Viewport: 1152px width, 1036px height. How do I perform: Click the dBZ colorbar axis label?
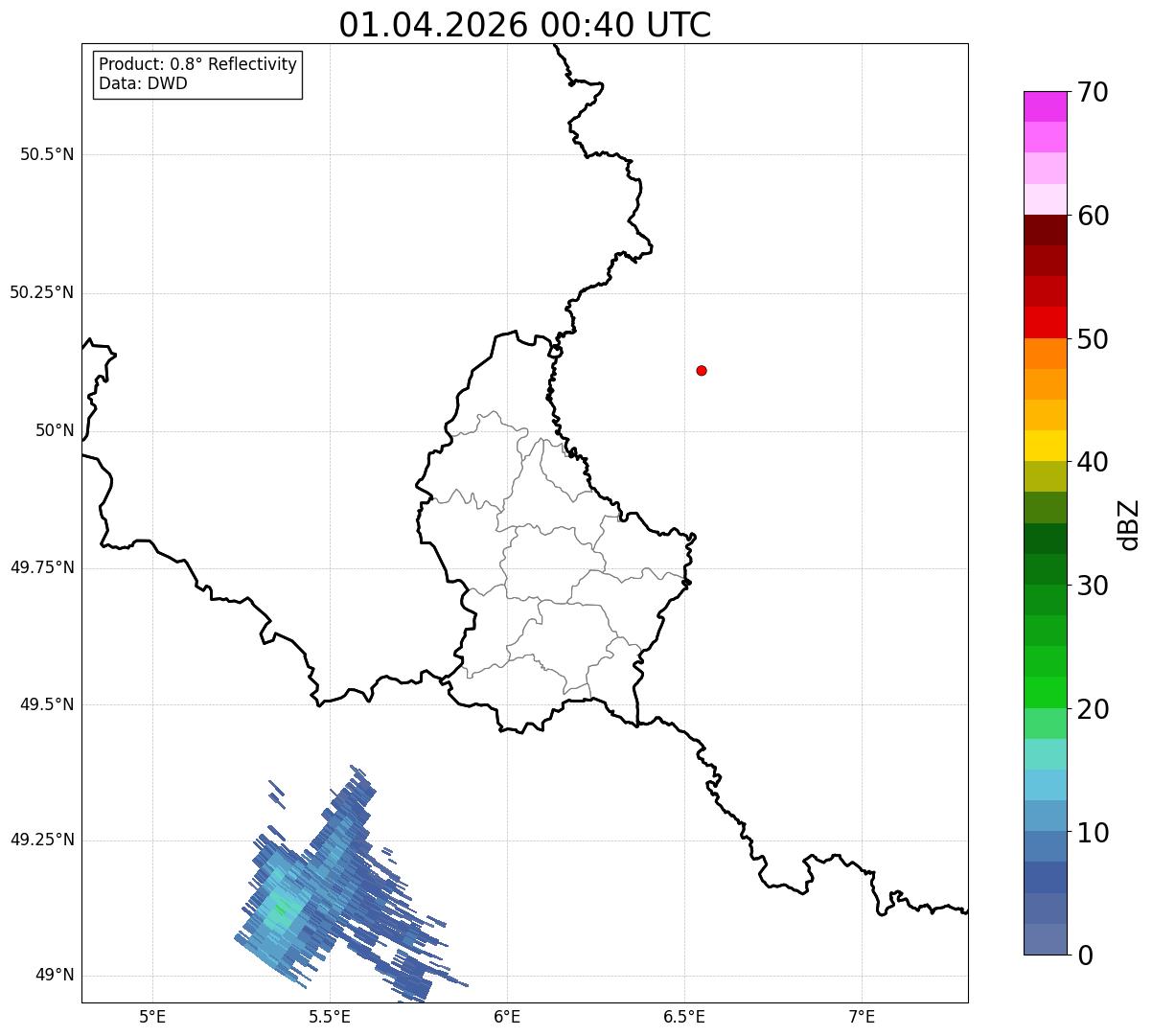click(x=1129, y=523)
